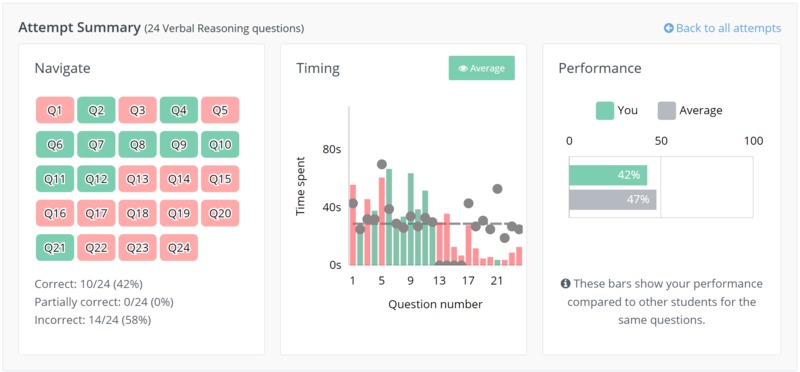The image size is (800, 372).
Task: Navigate to question Q2
Action: [96, 110]
